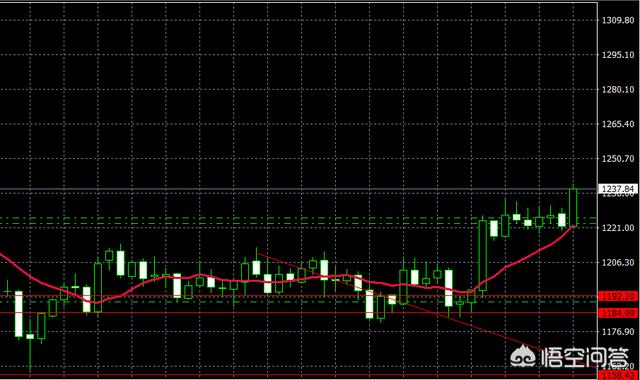Select the red 1184.99 price level label
The height and width of the screenshot is (380, 640).
click(x=618, y=313)
